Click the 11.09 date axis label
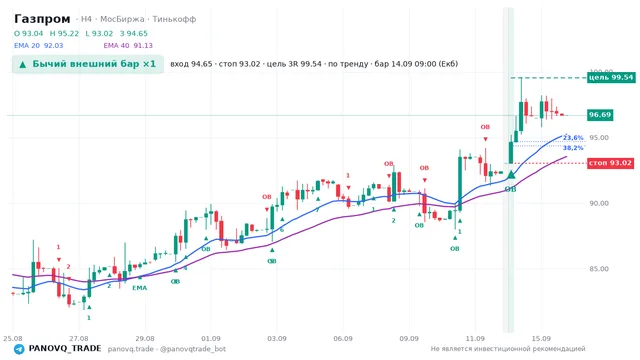Image resolution: width=640 pixels, height=360 pixels. coord(475,339)
